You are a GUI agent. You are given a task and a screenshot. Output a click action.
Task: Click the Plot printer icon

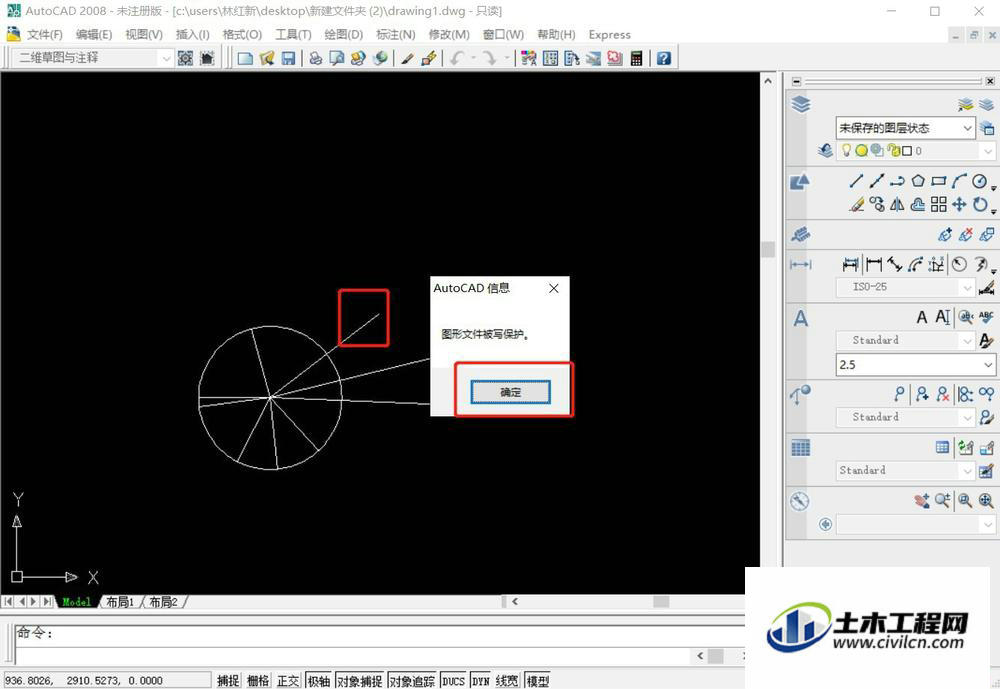[x=315, y=59]
